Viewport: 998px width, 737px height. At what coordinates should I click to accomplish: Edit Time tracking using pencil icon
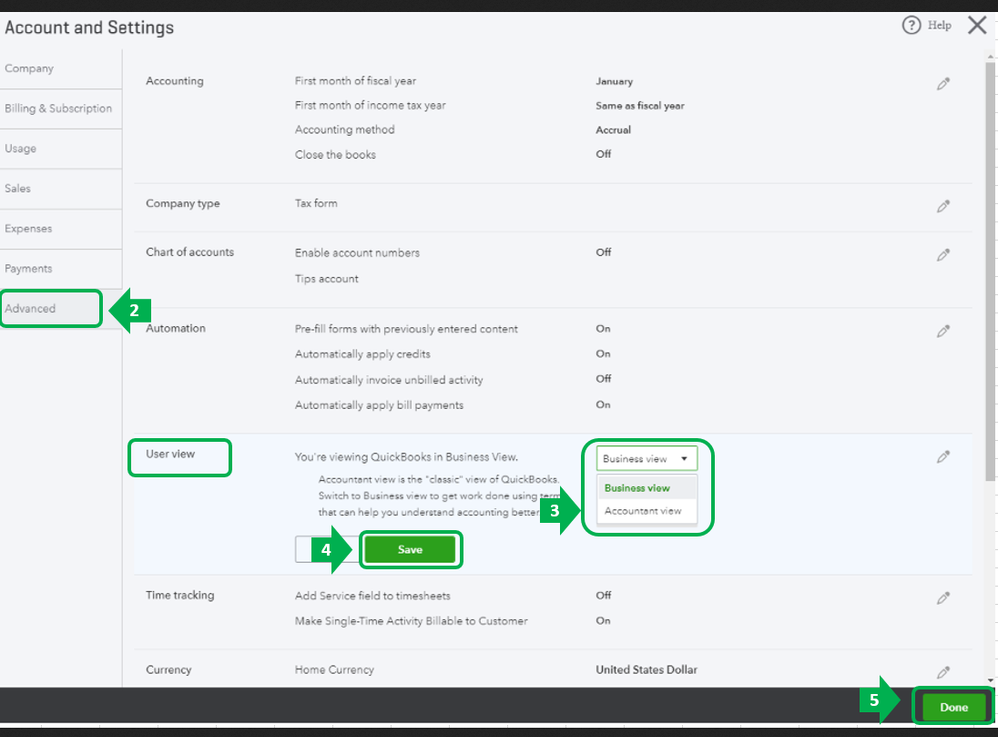click(943, 598)
